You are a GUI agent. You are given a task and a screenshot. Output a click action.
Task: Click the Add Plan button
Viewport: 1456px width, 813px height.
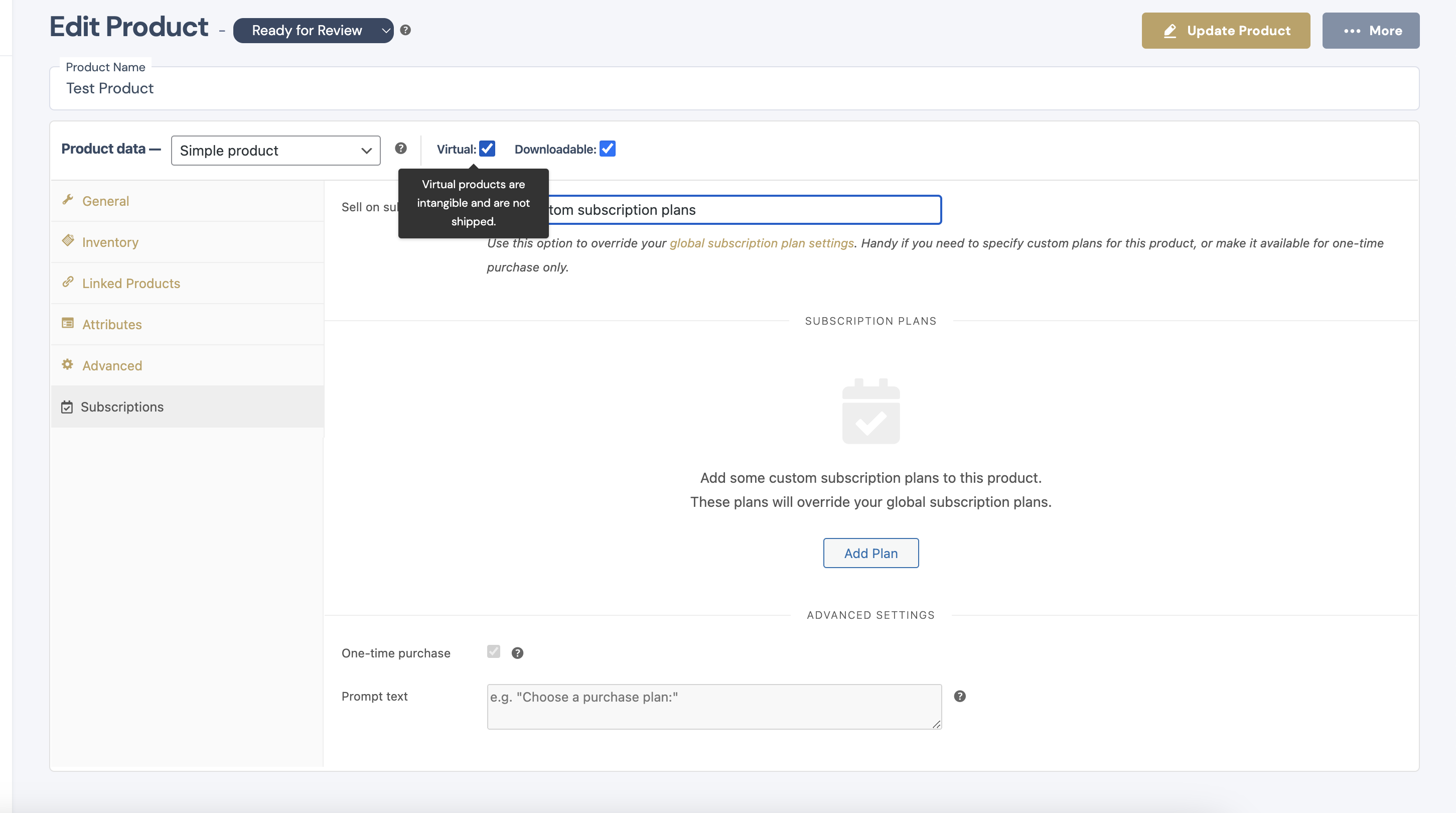(871, 553)
